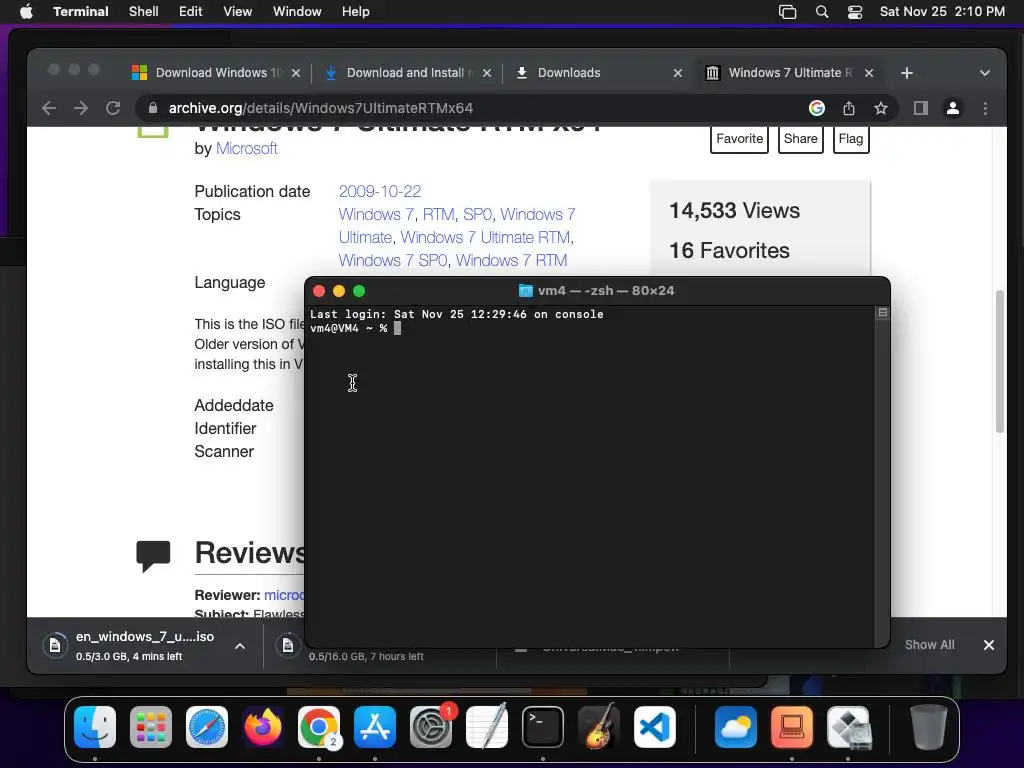
Task: Open Firefox from the Dock
Action: pos(263,727)
